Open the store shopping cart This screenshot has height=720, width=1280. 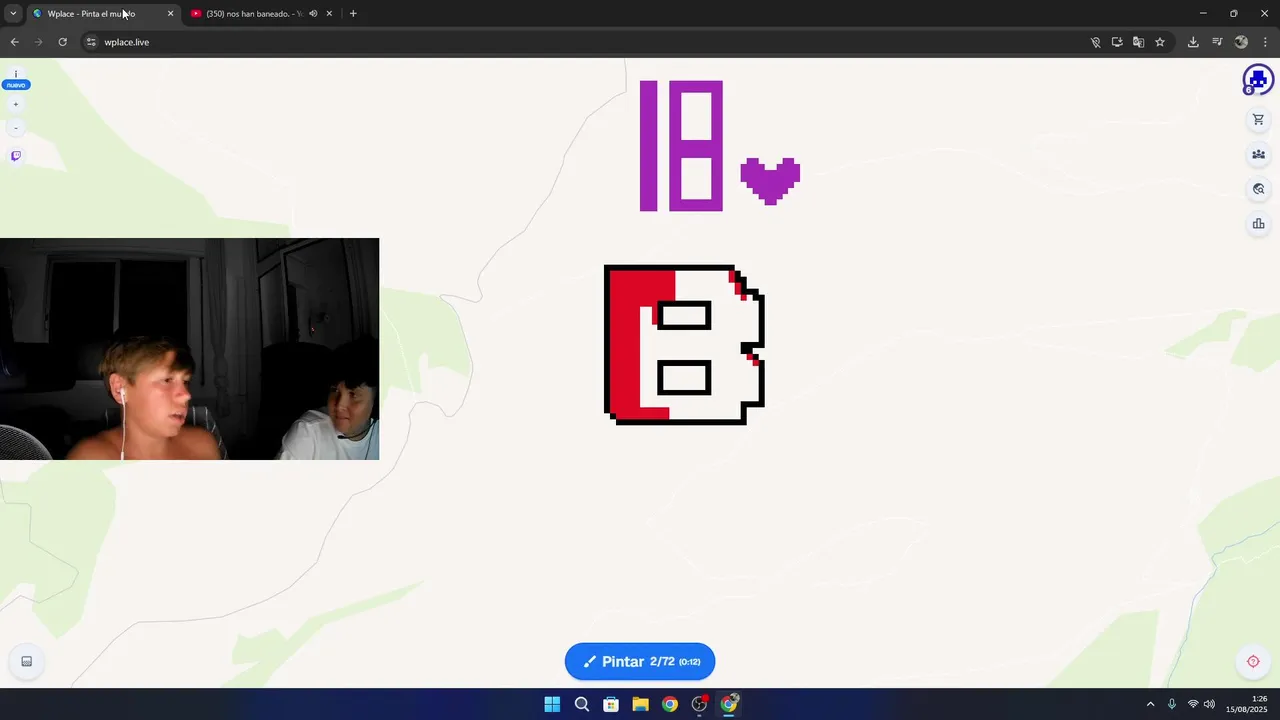[x=1258, y=120]
